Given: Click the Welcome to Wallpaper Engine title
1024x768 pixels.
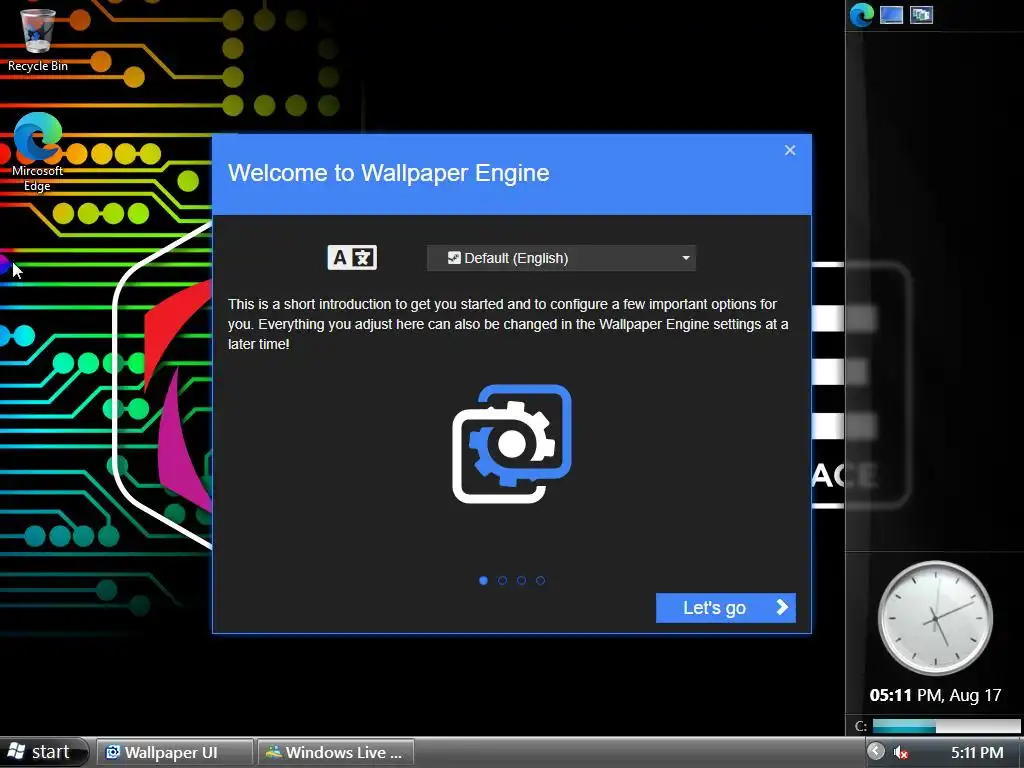Looking at the screenshot, I should (x=389, y=173).
